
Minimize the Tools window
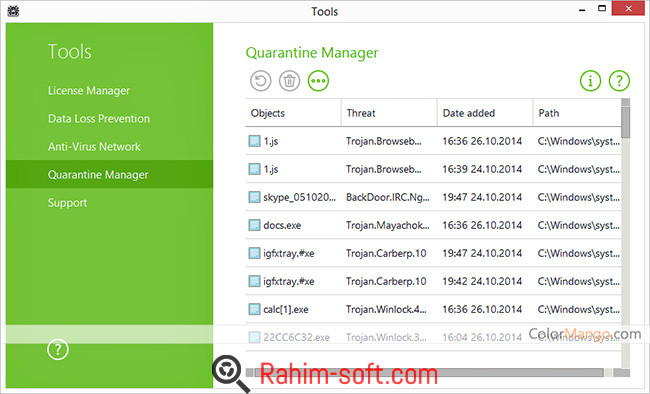click(582, 9)
